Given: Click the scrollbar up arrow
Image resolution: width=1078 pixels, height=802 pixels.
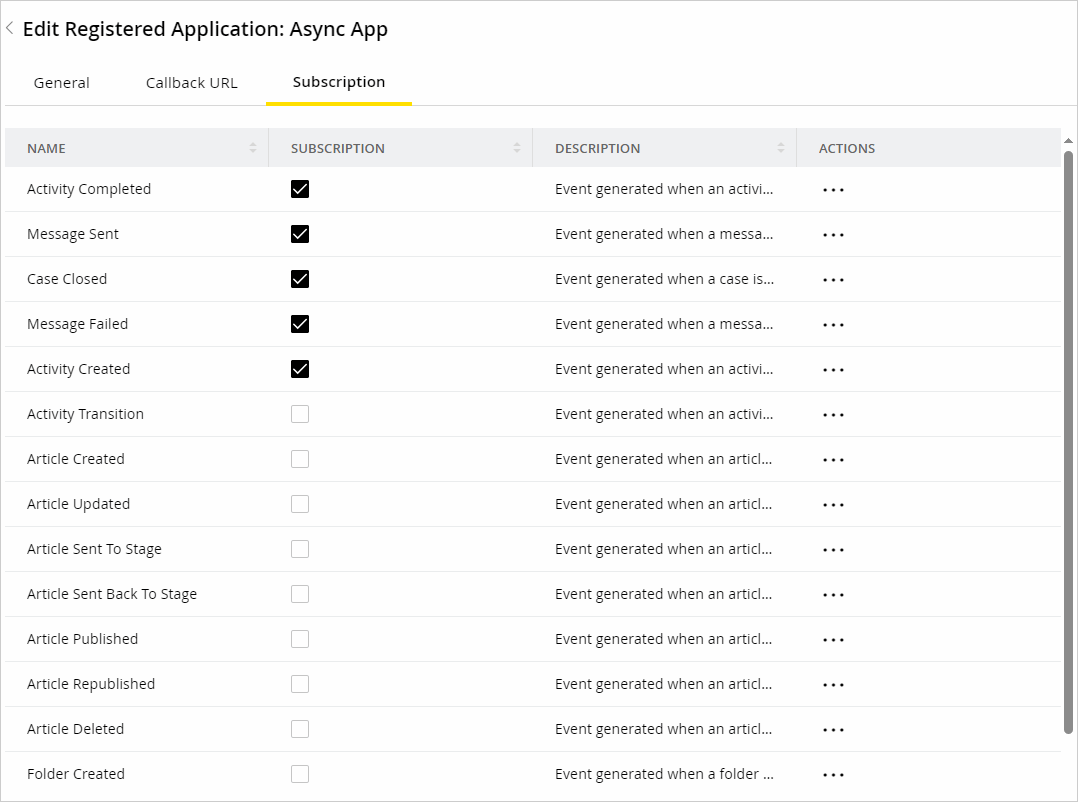Looking at the screenshot, I should point(1068,141).
